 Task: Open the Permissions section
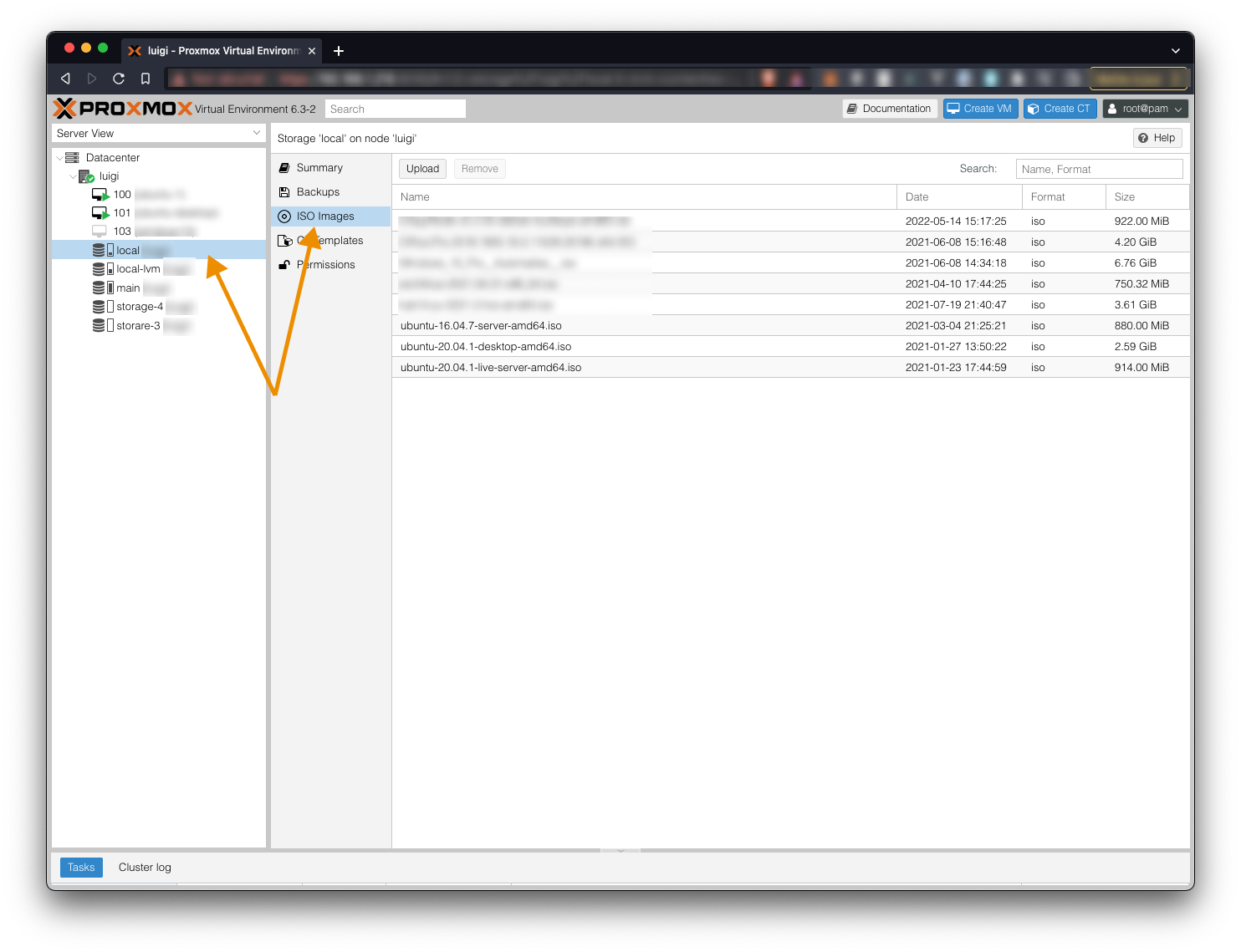tap(330, 265)
